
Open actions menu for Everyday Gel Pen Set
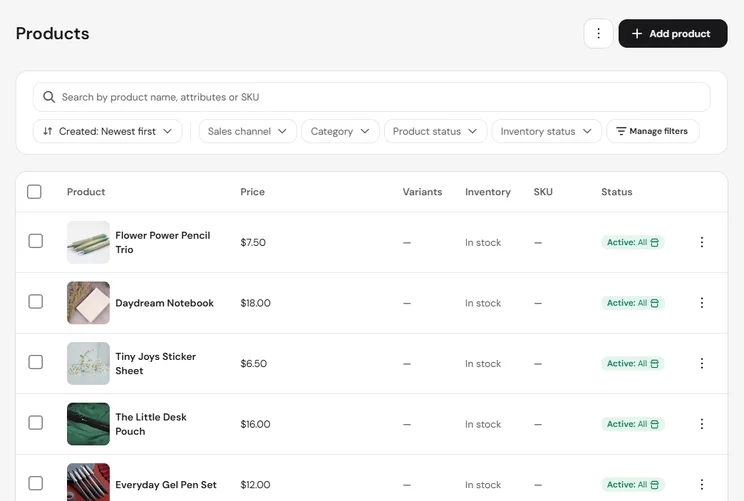pyautogui.click(x=702, y=484)
